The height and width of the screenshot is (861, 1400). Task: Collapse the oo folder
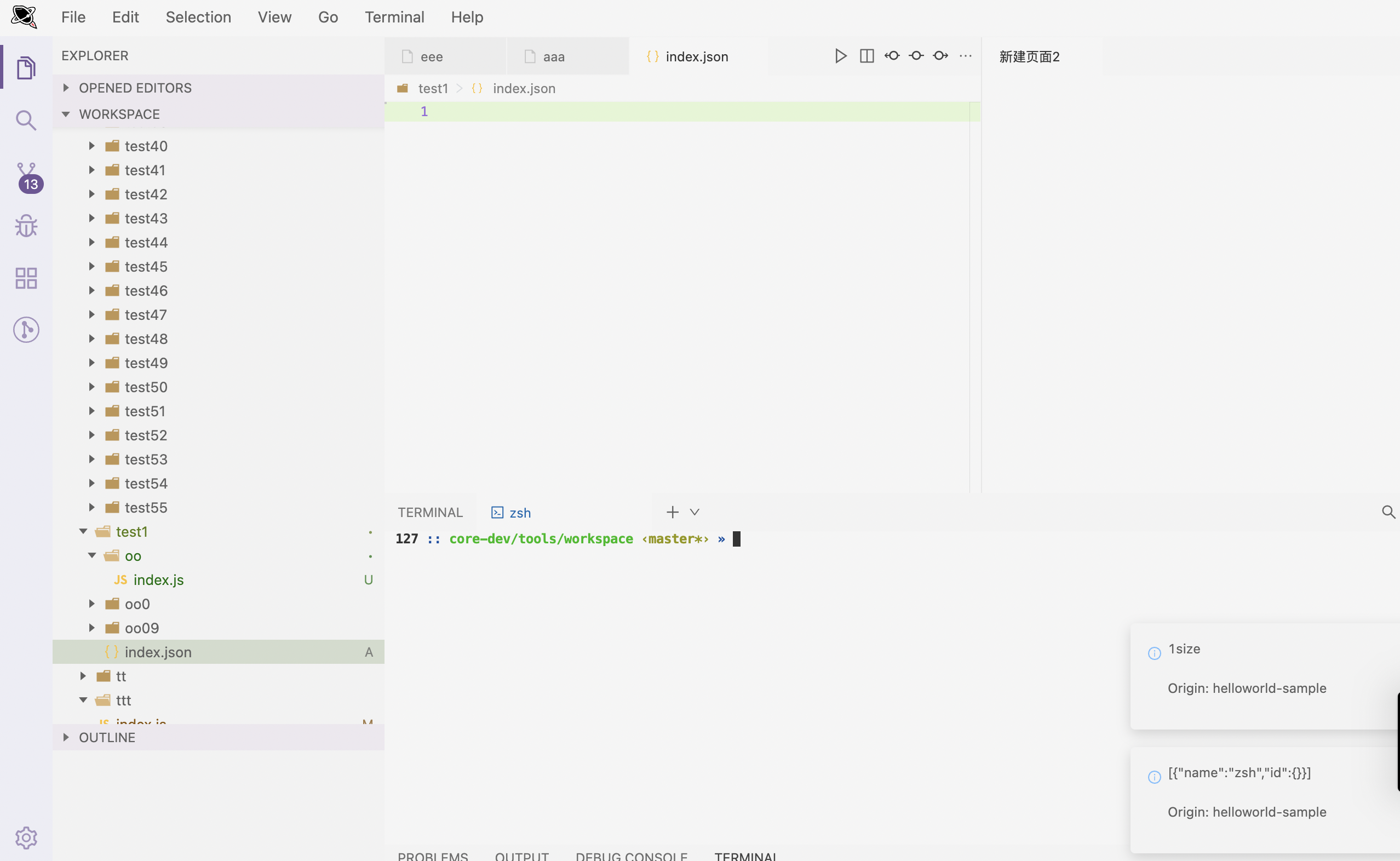pos(91,556)
